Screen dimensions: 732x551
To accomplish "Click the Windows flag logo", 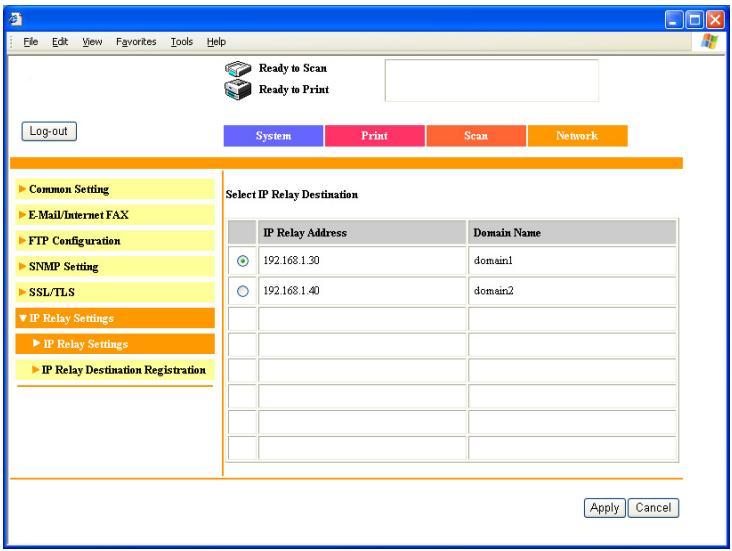I will 709,41.
